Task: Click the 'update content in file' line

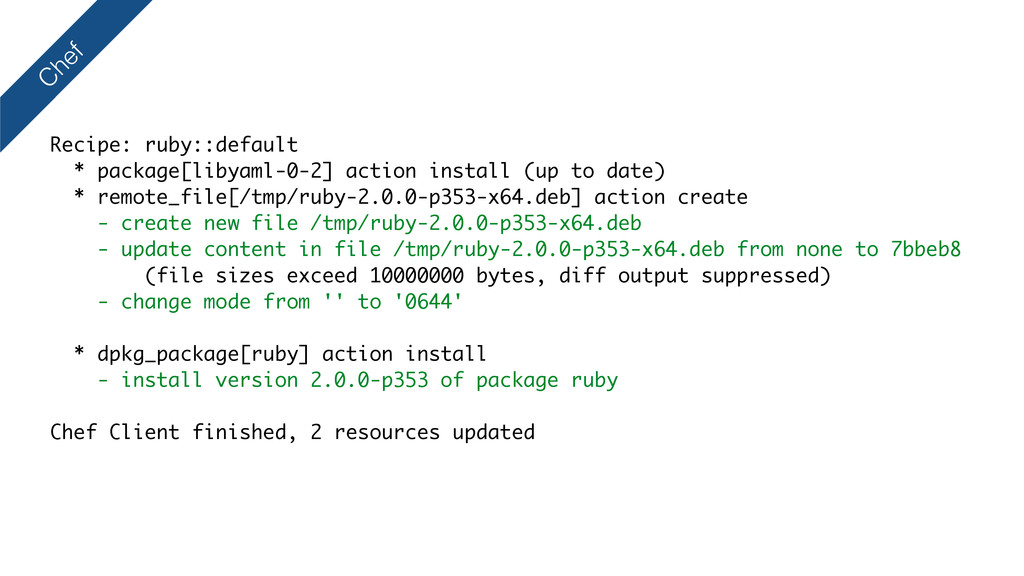Action: pos(530,249)
